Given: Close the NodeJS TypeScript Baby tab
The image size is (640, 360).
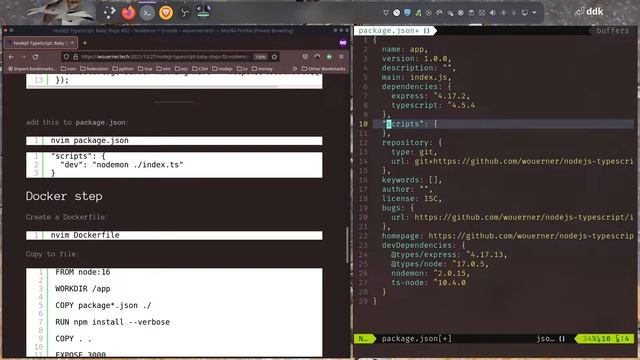Looking at the screenshot, I should point(73,43).
